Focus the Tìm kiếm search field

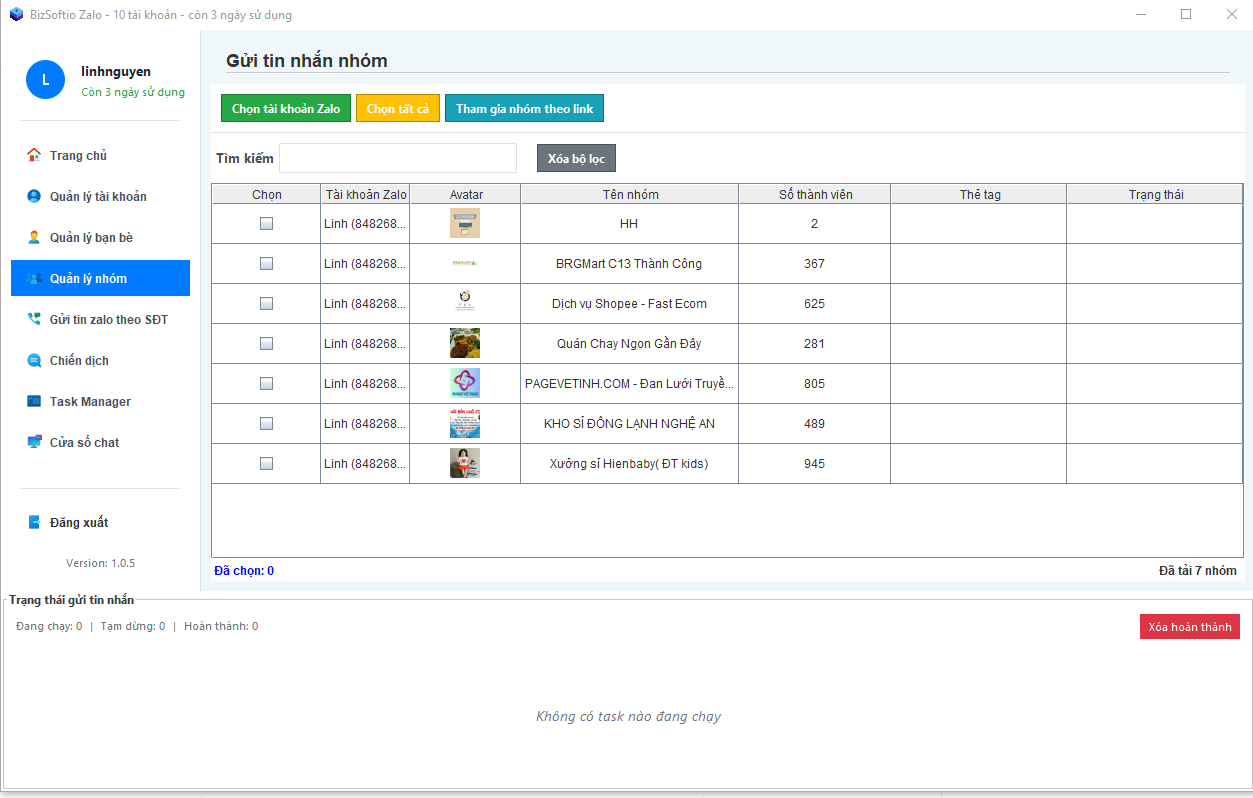click(x=398, y=158)
